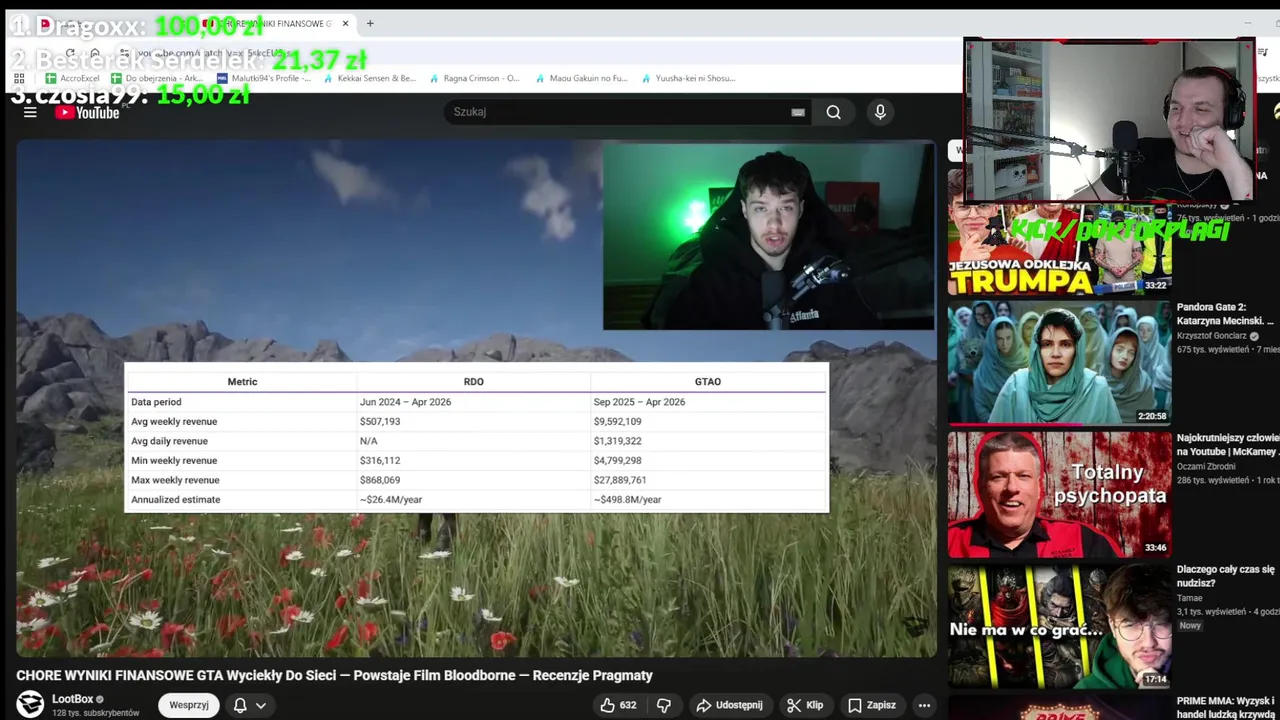The height and width of the screenshot is (720, 1280).
Task: Open PRIME MMA video title
Action: 1226,707
